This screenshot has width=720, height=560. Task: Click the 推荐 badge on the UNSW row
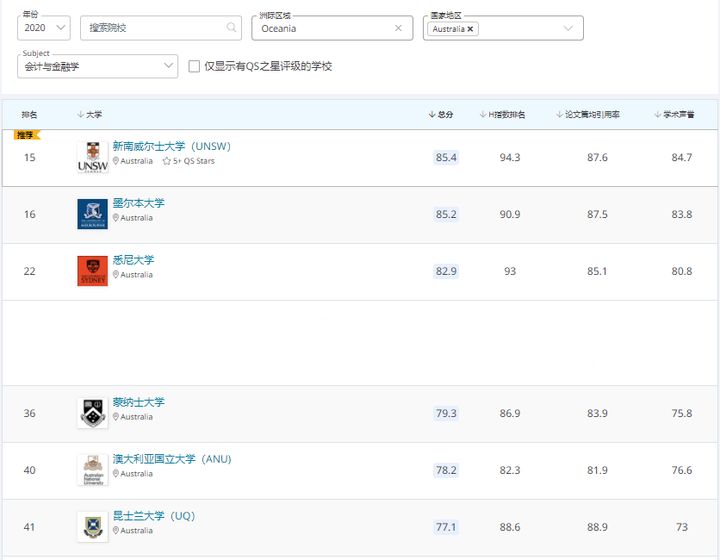coord(27,135)
